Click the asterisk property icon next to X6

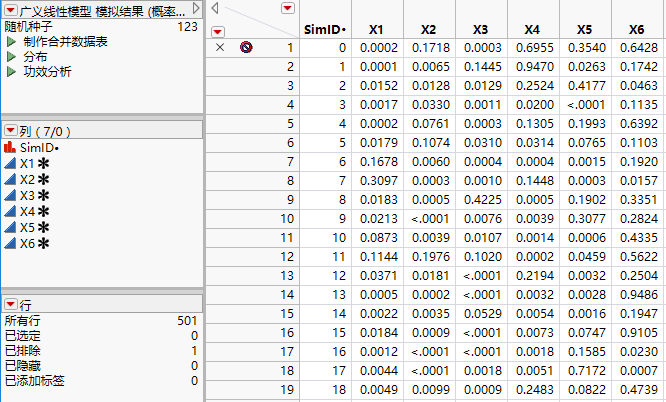(x=43, y=244)
